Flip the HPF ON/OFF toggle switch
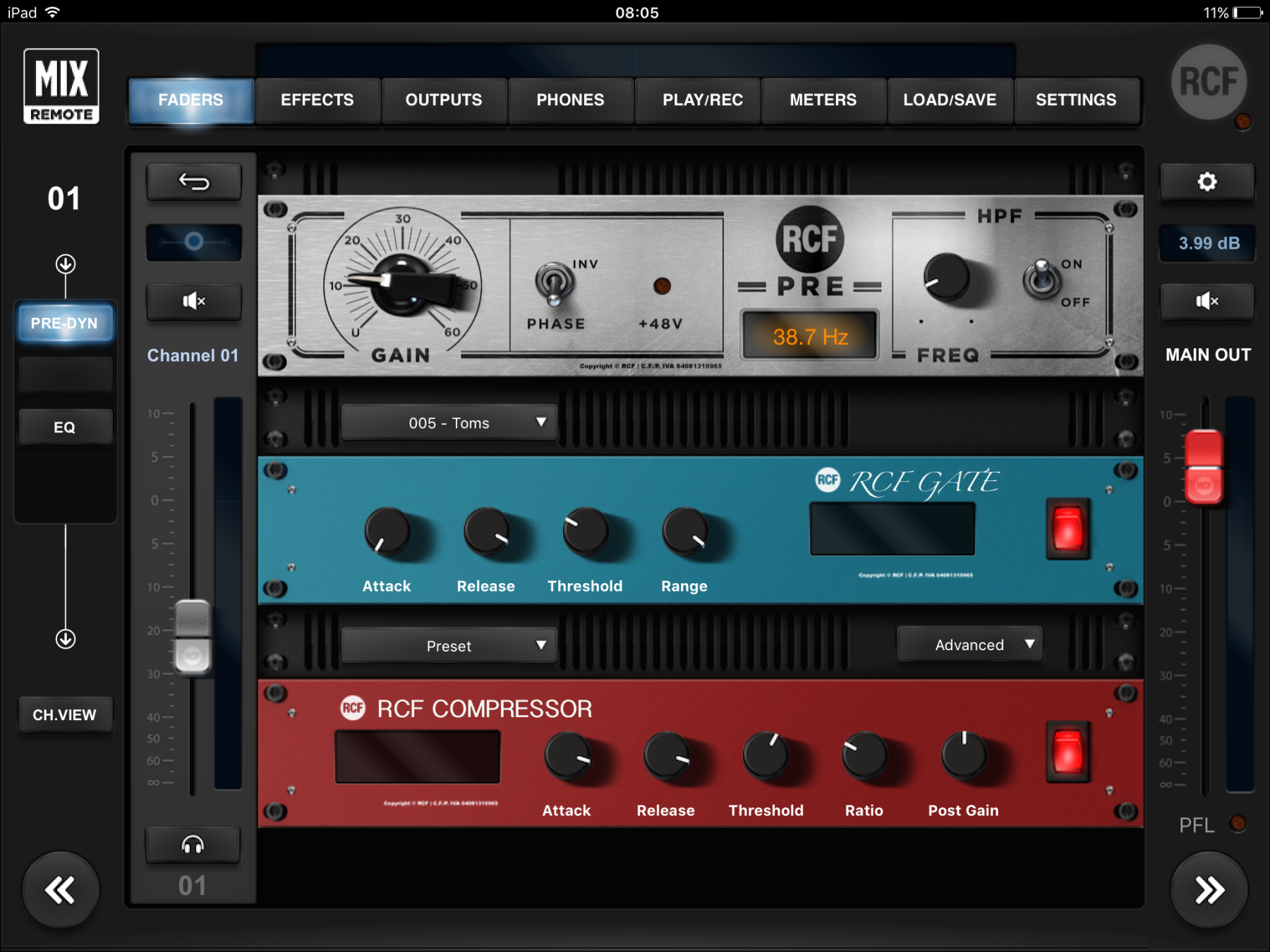Viewport: 1270px width, 952px height. pos(1042,279)
